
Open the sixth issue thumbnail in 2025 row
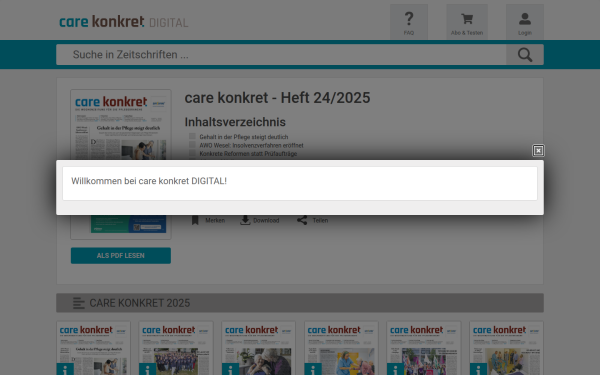click(x=507, y=348)
